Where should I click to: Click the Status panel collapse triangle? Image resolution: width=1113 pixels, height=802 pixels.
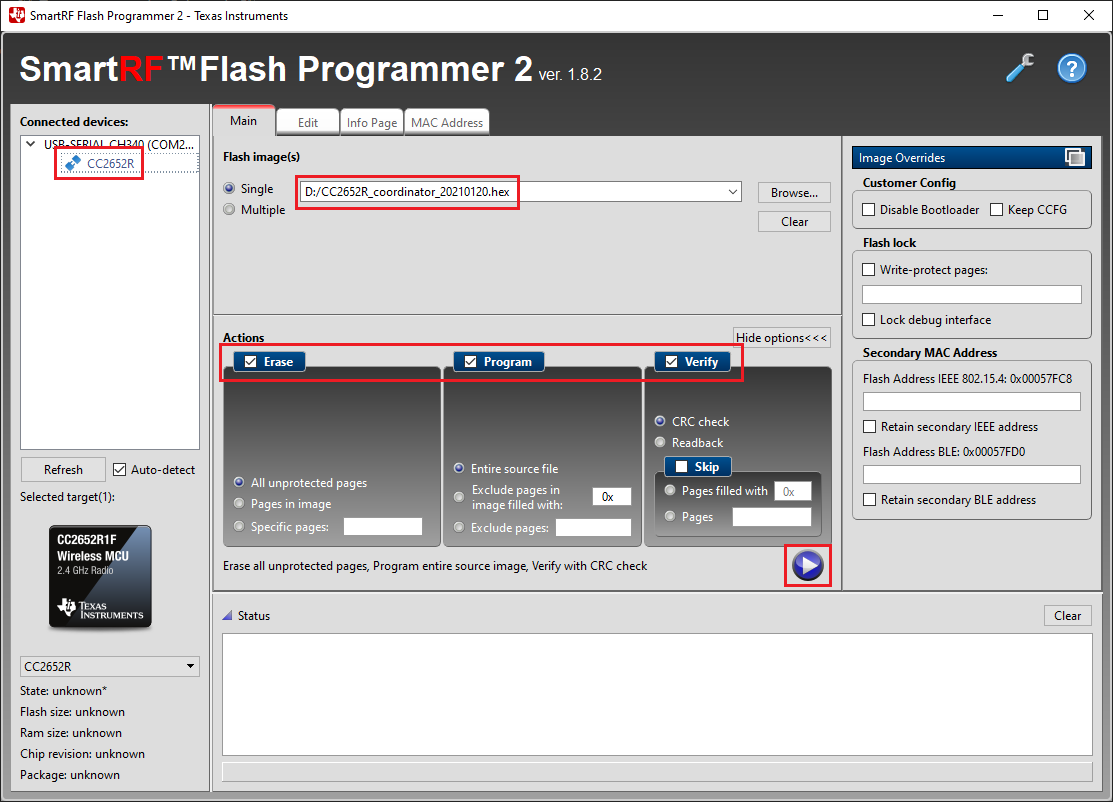pyautogui.click(x=229, y=615)
